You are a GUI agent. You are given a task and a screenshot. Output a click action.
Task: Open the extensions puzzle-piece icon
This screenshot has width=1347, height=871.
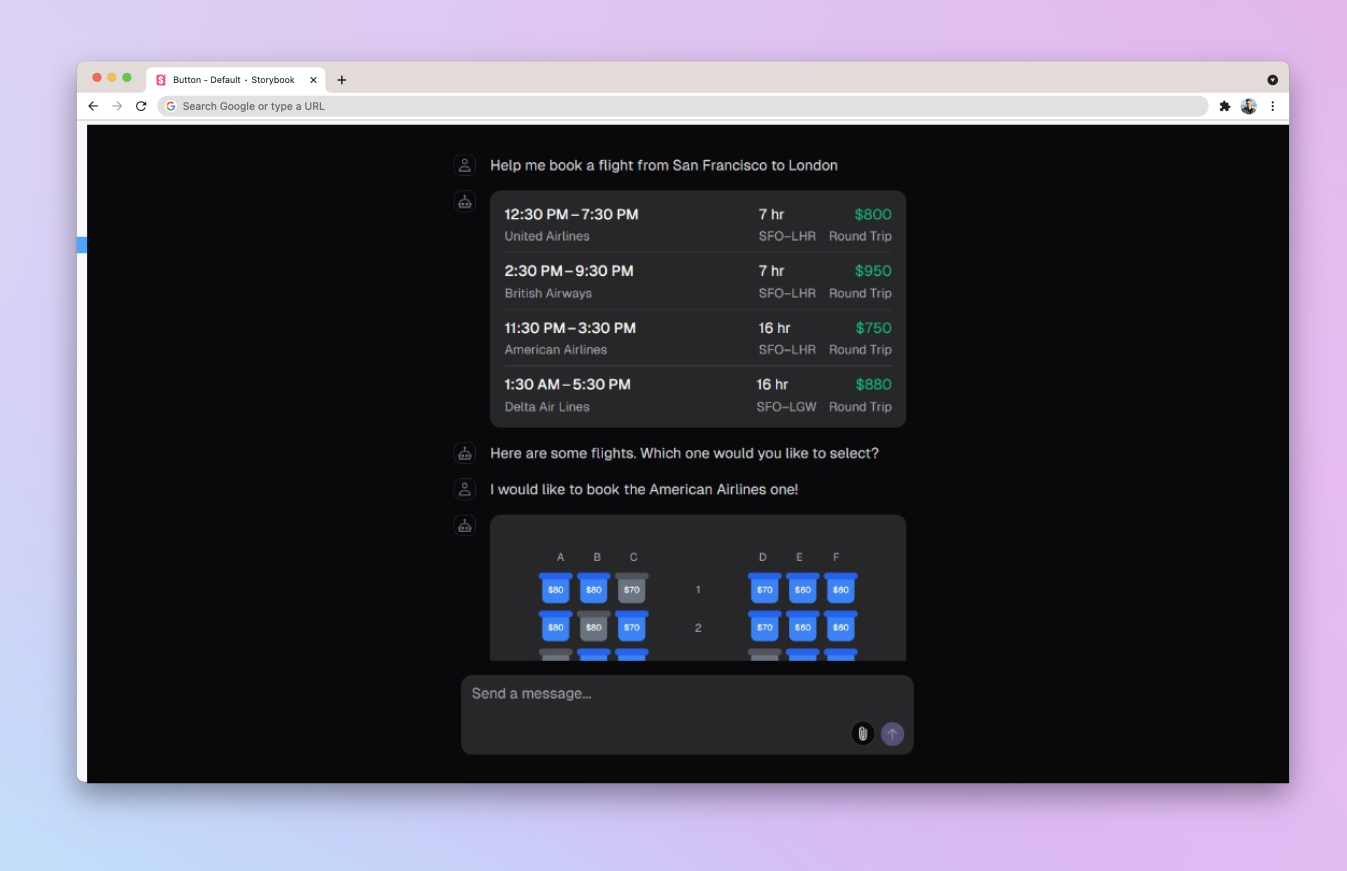[1224, 106]
